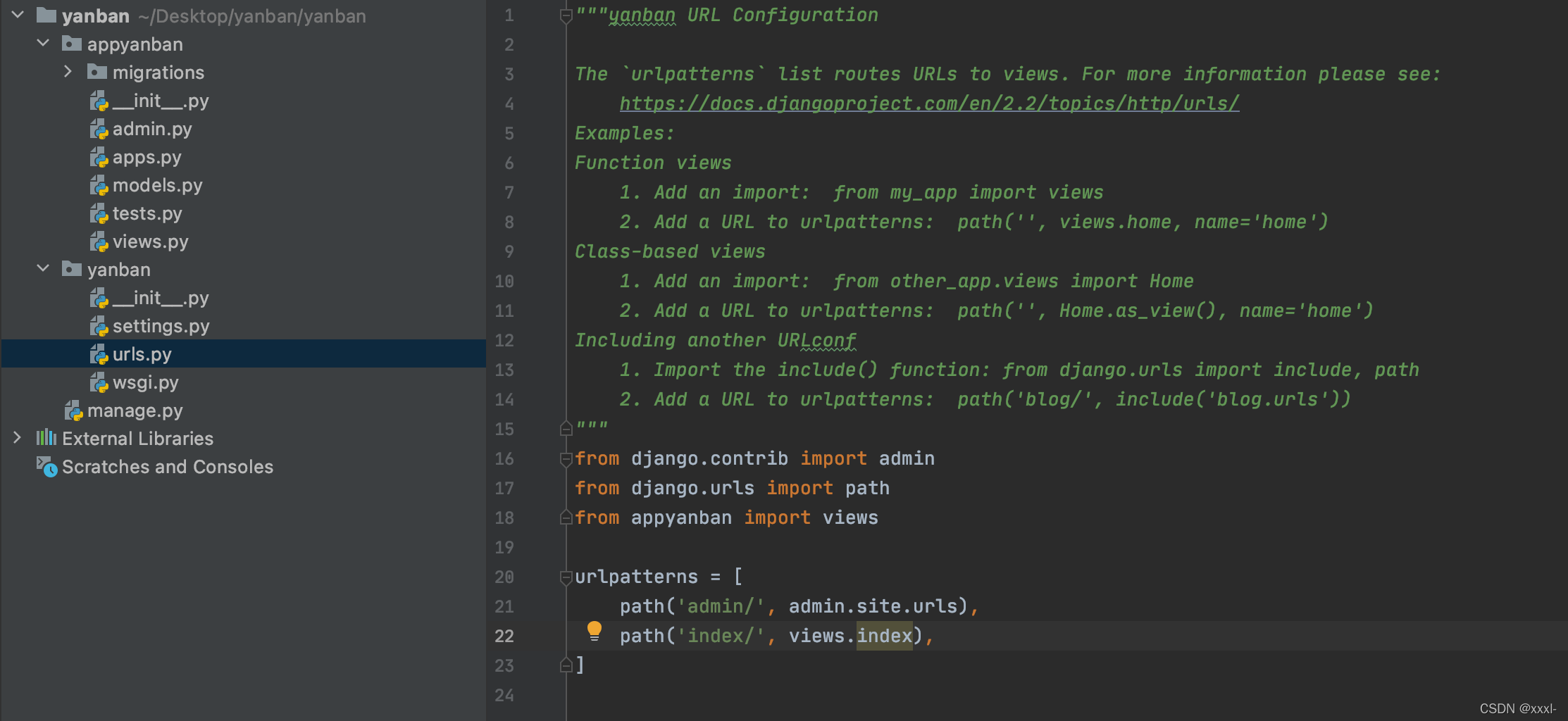Viewport: 1568px width, 721px height.
Task: Open wsgi.py from the project tree
Action: pos(146,382)
